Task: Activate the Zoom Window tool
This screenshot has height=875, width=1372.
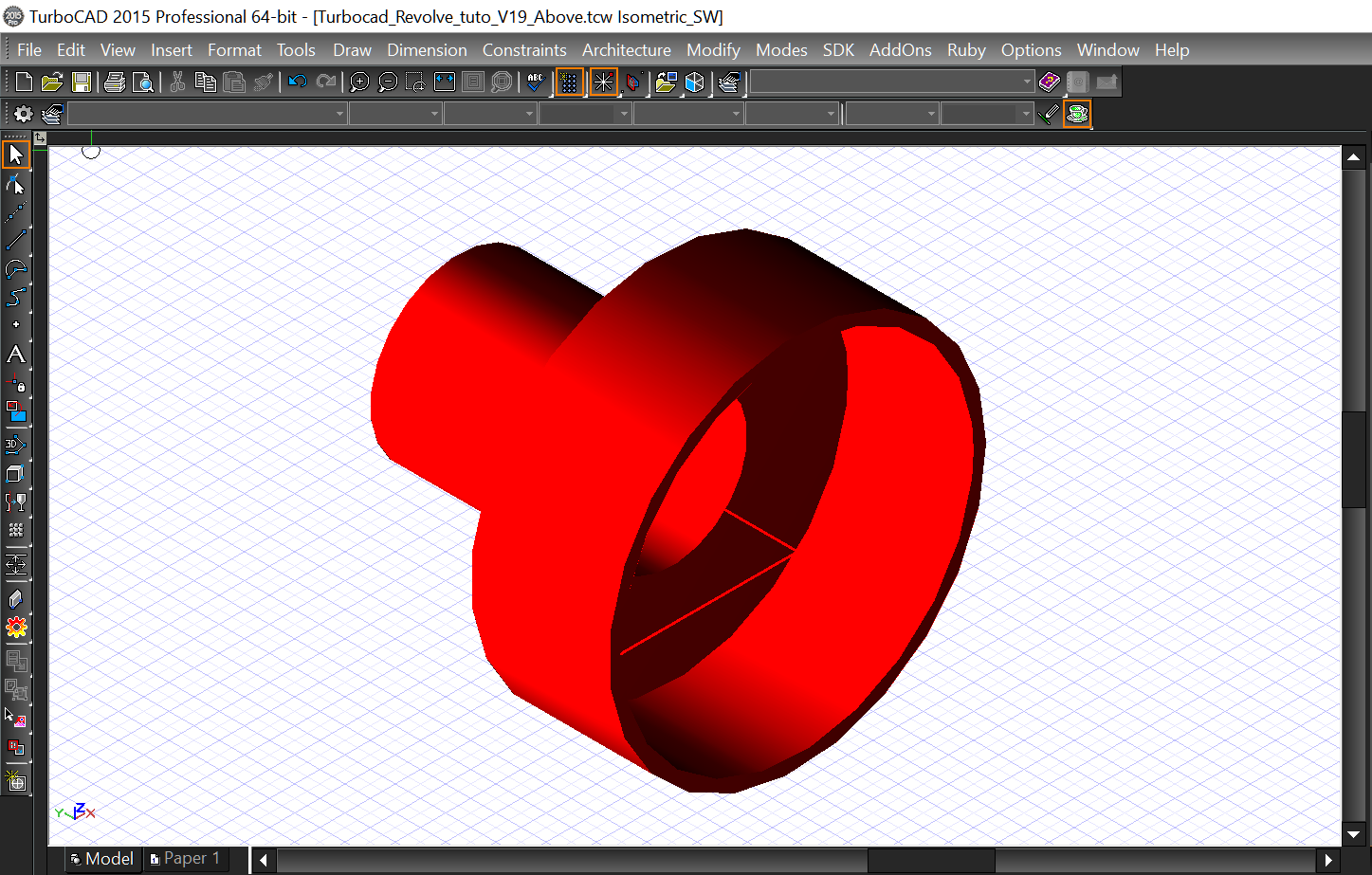Action: [x=416, y=82]
